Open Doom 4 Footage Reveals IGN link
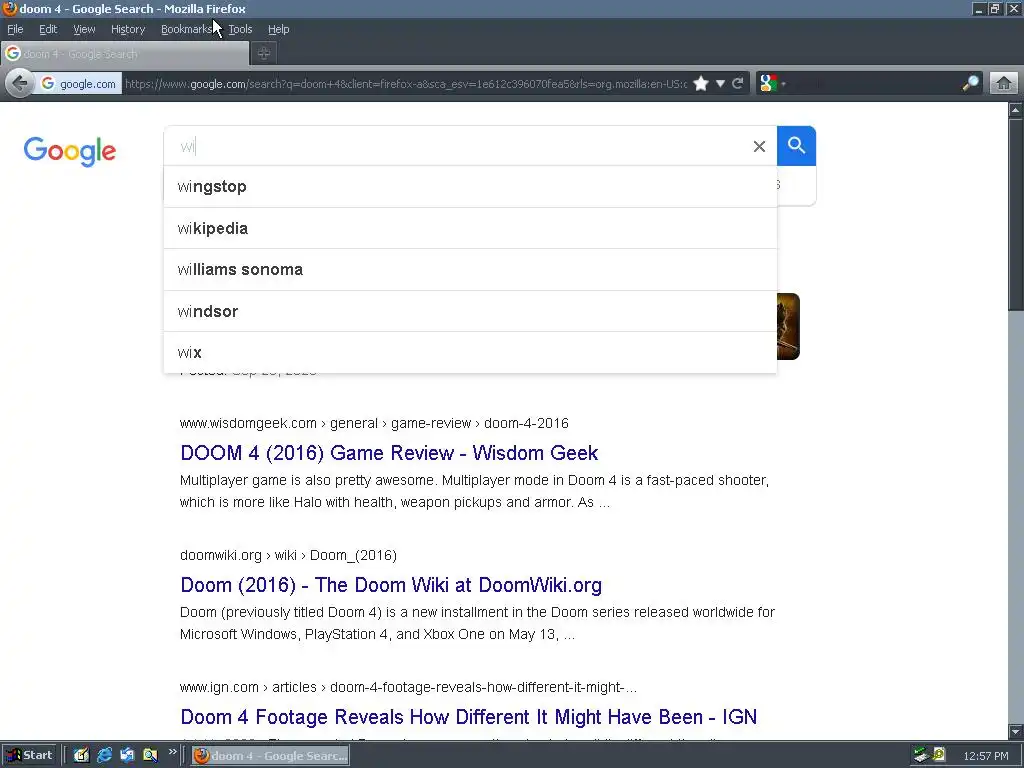Viewport: 1024px width, 768px height. 468,716
